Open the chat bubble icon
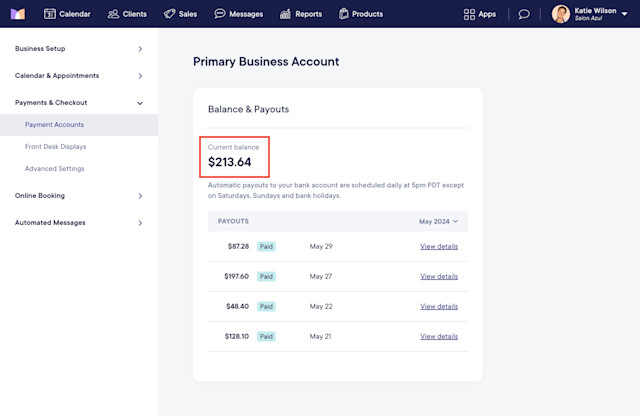The height and width of the screenshot is (416, 640). [x=524, y=14]
